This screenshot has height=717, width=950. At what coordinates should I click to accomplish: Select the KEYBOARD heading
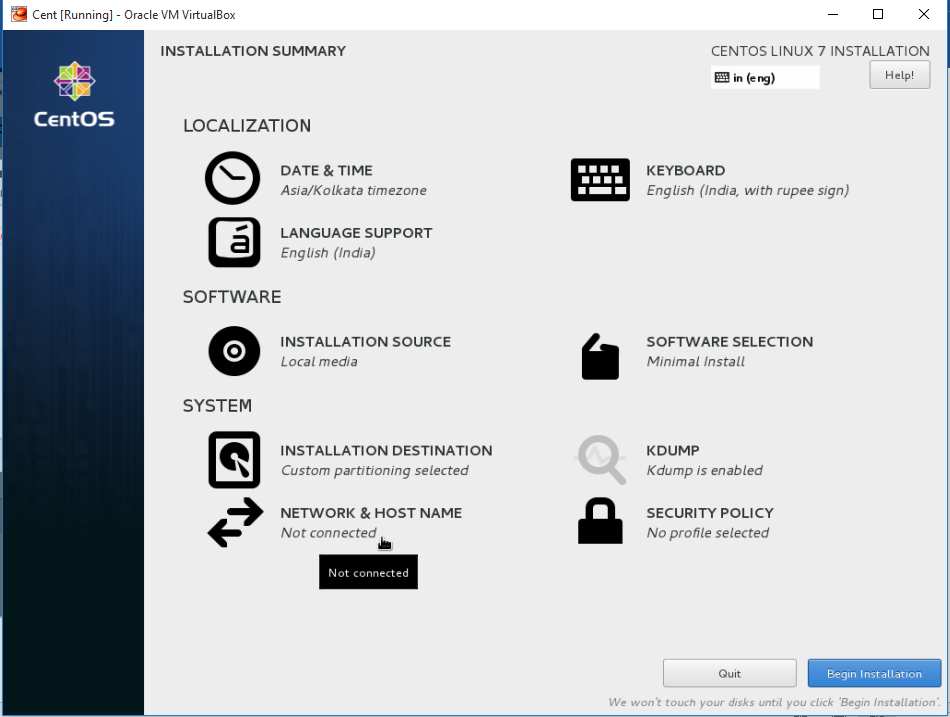click(x=686, y=170)
